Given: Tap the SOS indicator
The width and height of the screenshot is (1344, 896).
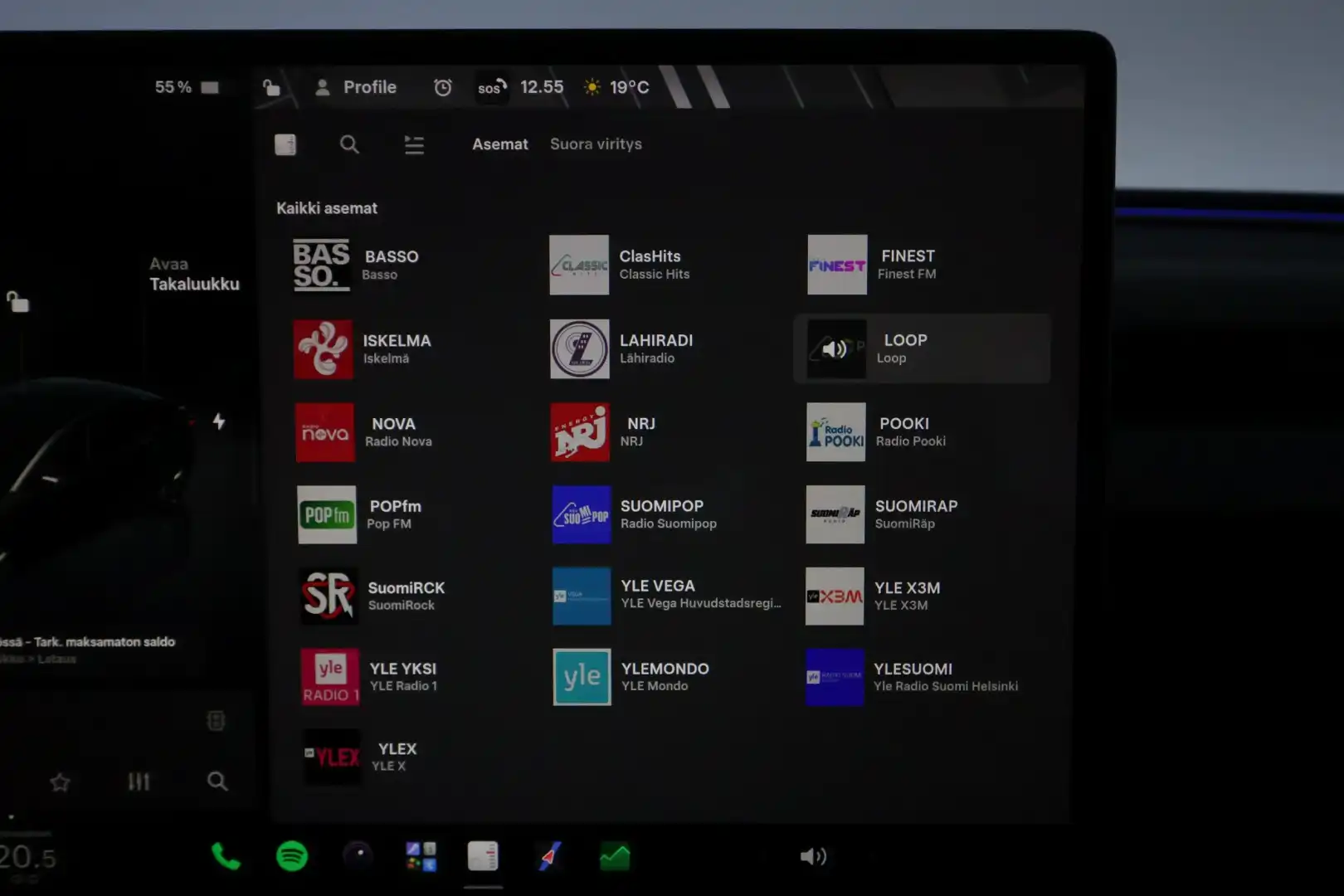Looking at the screenshot, I should pos(492,87).
